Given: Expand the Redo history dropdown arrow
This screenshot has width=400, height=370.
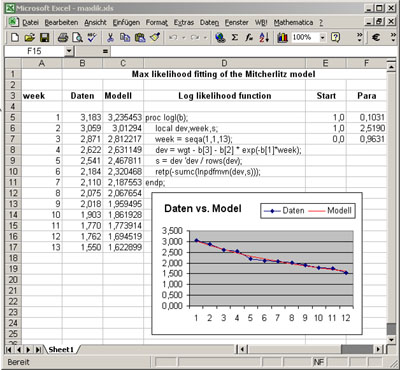Looking at the screenshot, I should (205, 38).
